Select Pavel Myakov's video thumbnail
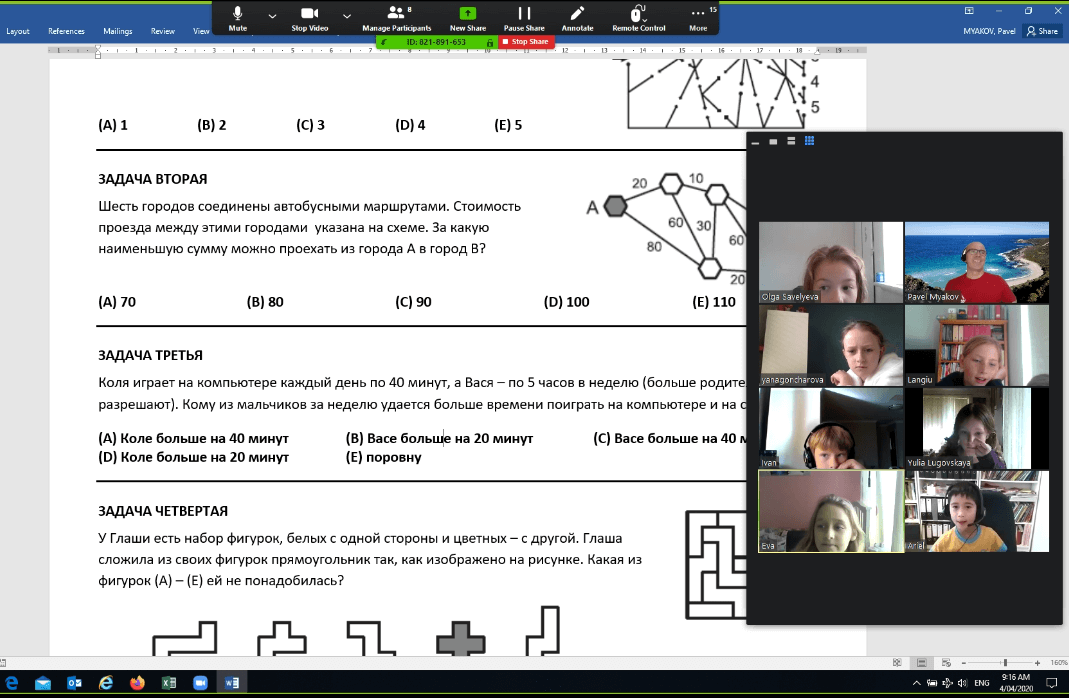1069x698 pixels. tap(976, 262)
